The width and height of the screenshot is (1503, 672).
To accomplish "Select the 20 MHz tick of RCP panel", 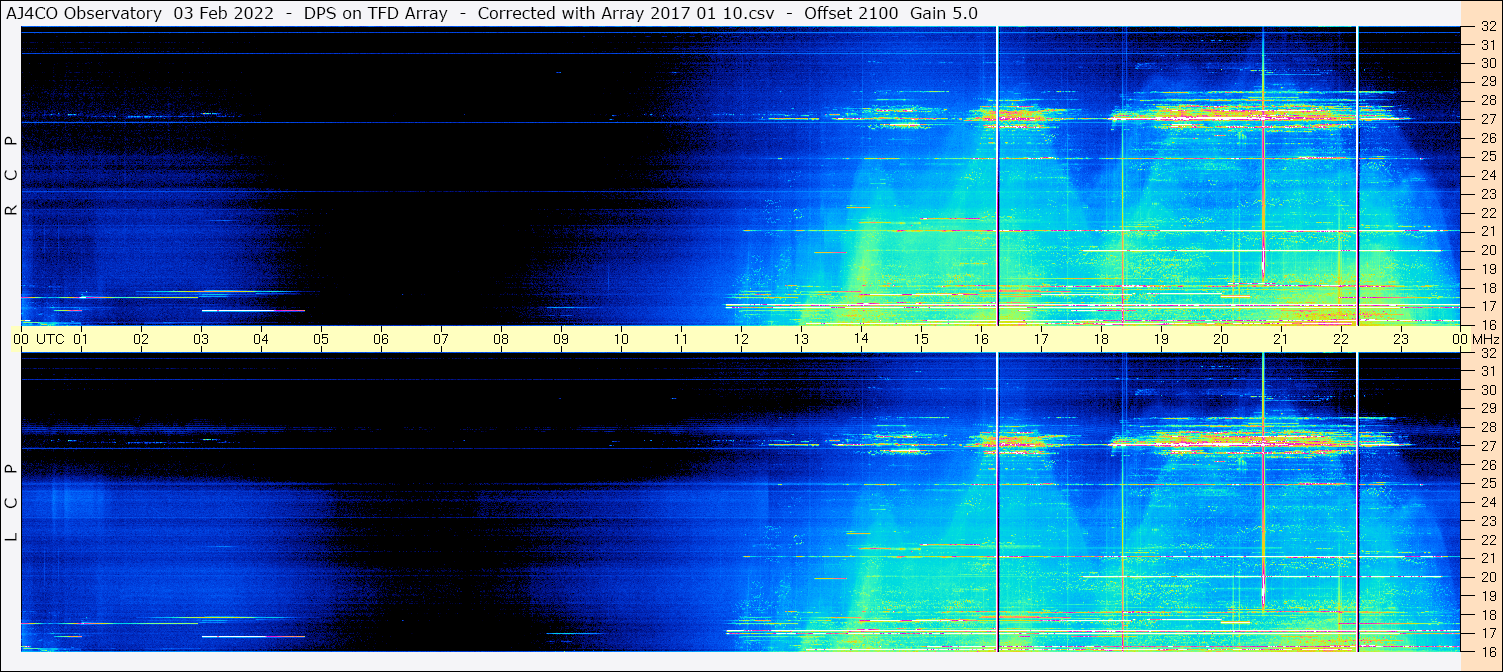I will pyautogui.click(x=1487, y=250).
